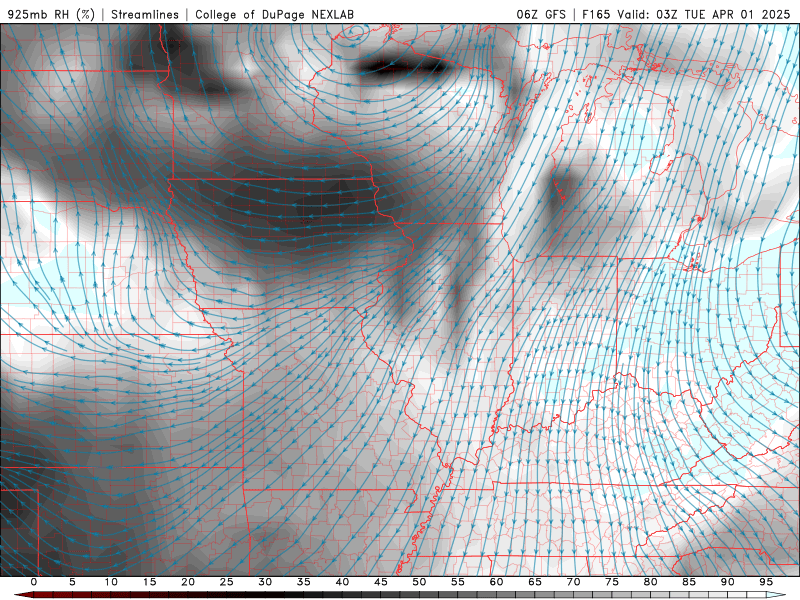Click the 15 label on the color scale

(x=149, y=582)
